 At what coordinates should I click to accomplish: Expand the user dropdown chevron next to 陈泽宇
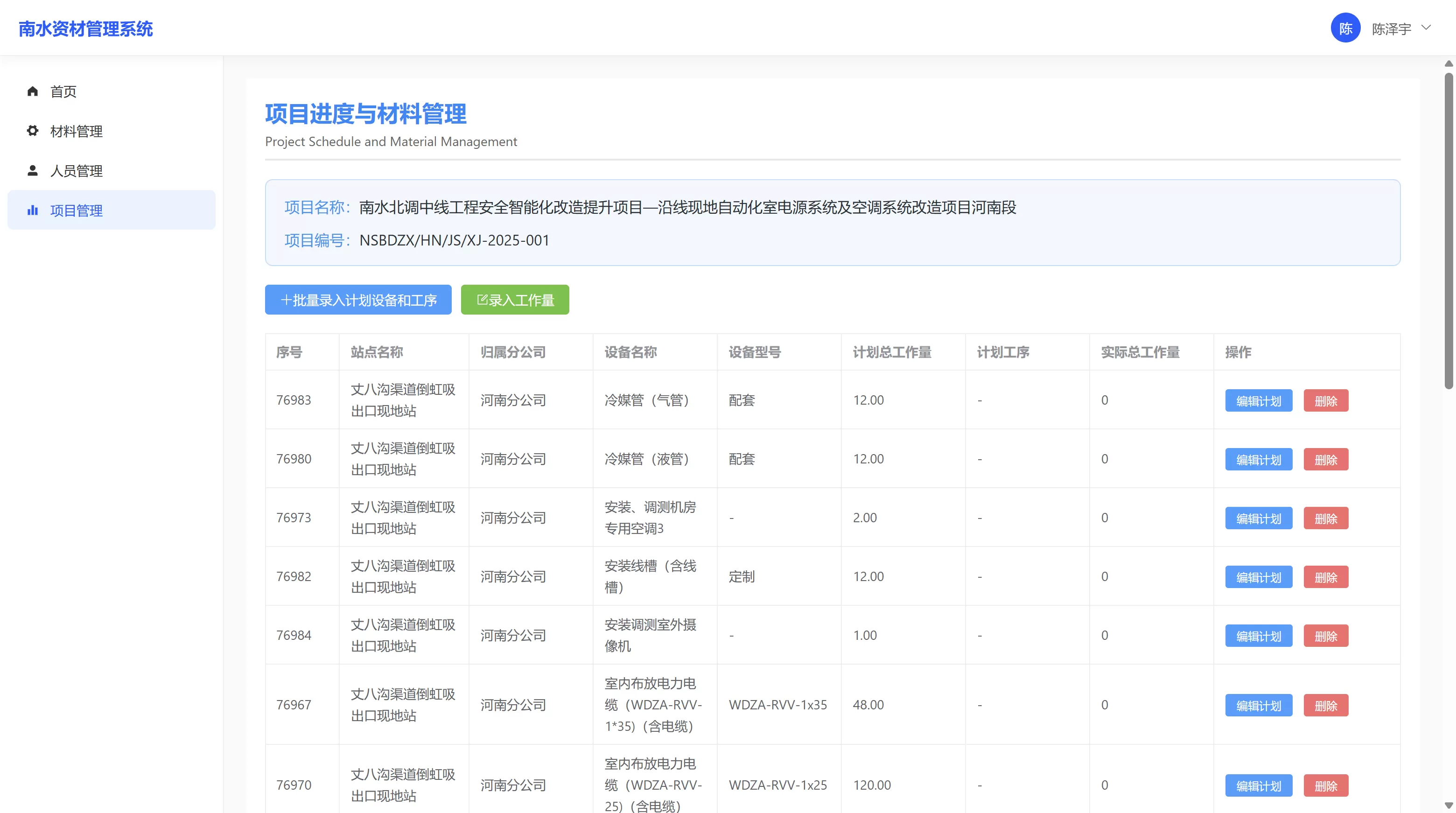click(x=1426, y=28)
